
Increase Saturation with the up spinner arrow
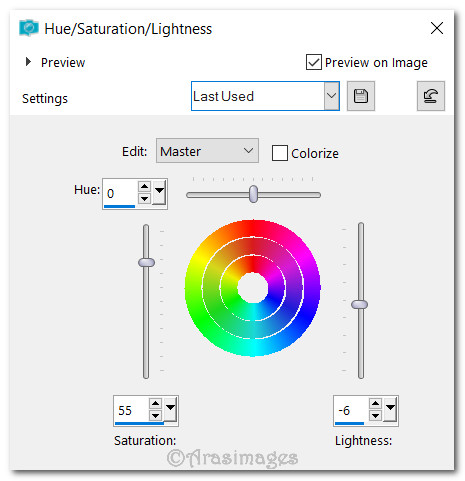(x=155, y=403)
